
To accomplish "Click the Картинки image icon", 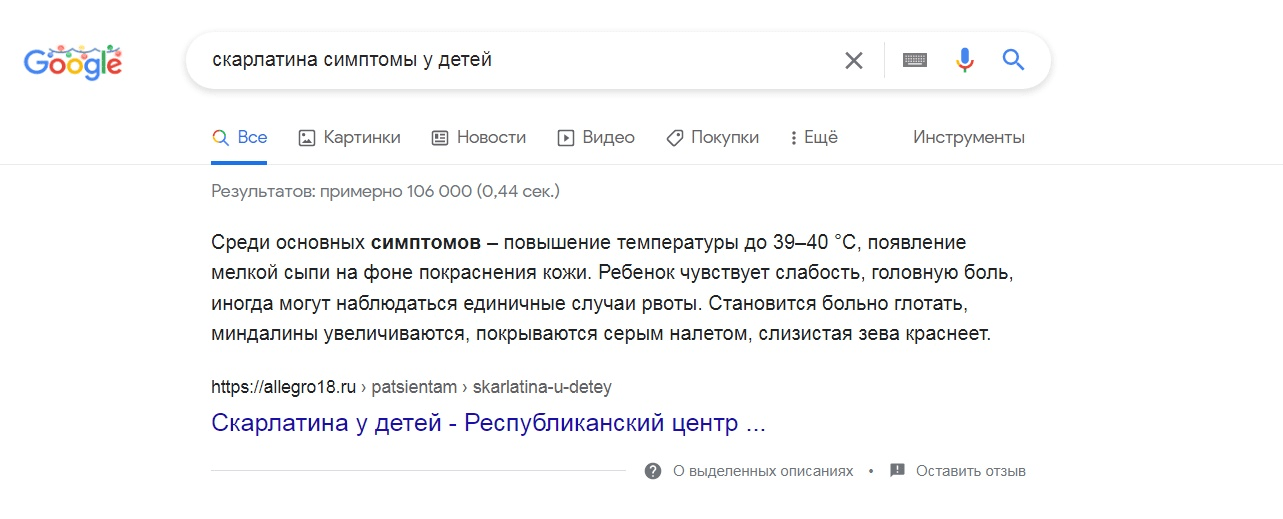I will (307, 138).
